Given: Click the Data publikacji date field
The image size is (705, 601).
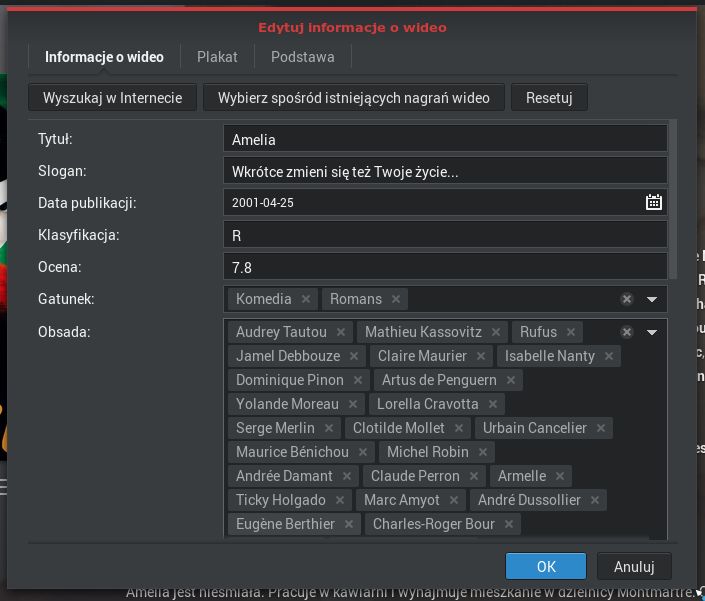Looking at the screenshot, I should coord(445,202).
